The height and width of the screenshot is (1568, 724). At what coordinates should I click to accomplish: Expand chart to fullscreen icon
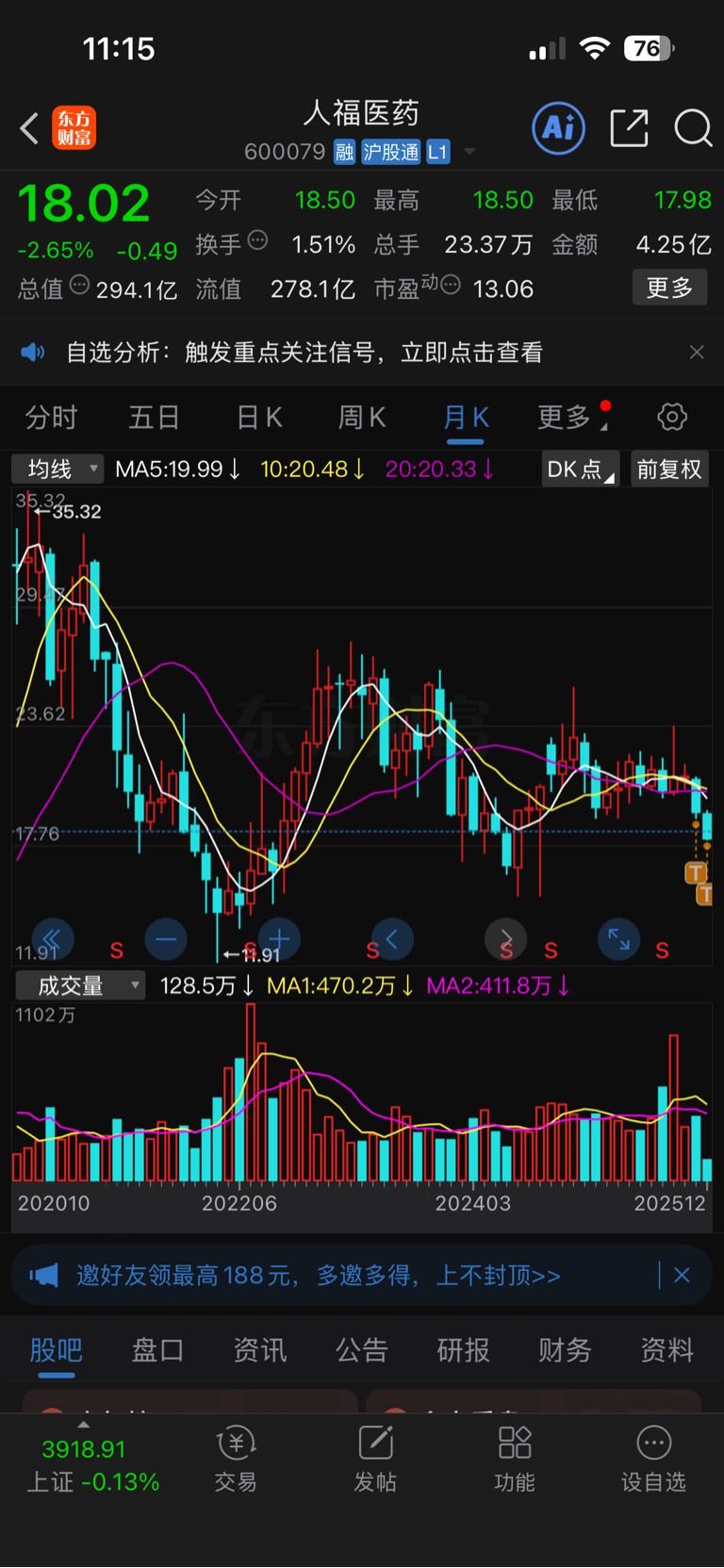(618, 939)
